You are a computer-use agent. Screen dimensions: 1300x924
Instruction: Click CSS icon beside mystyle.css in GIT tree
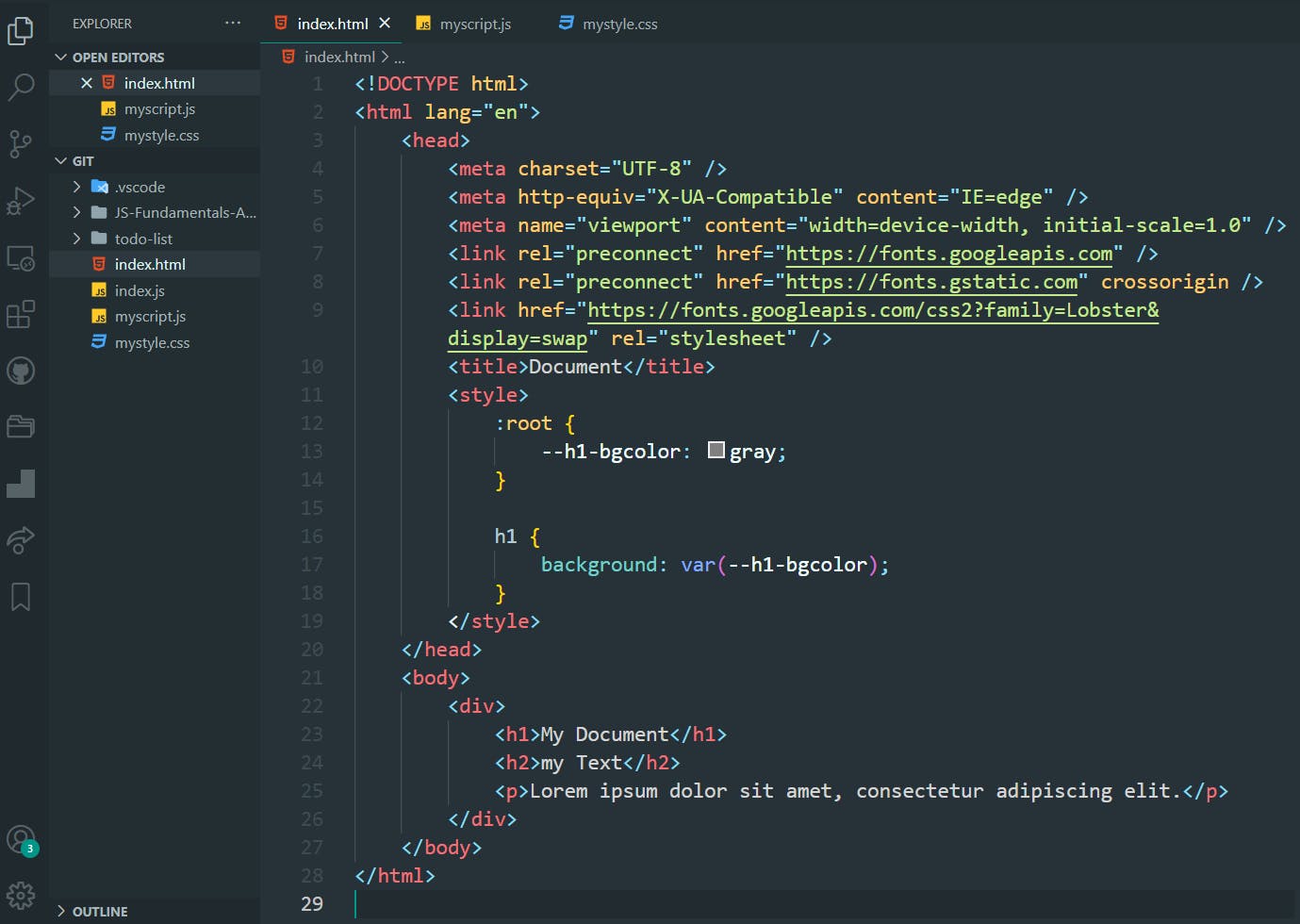(x=99, y=342)
